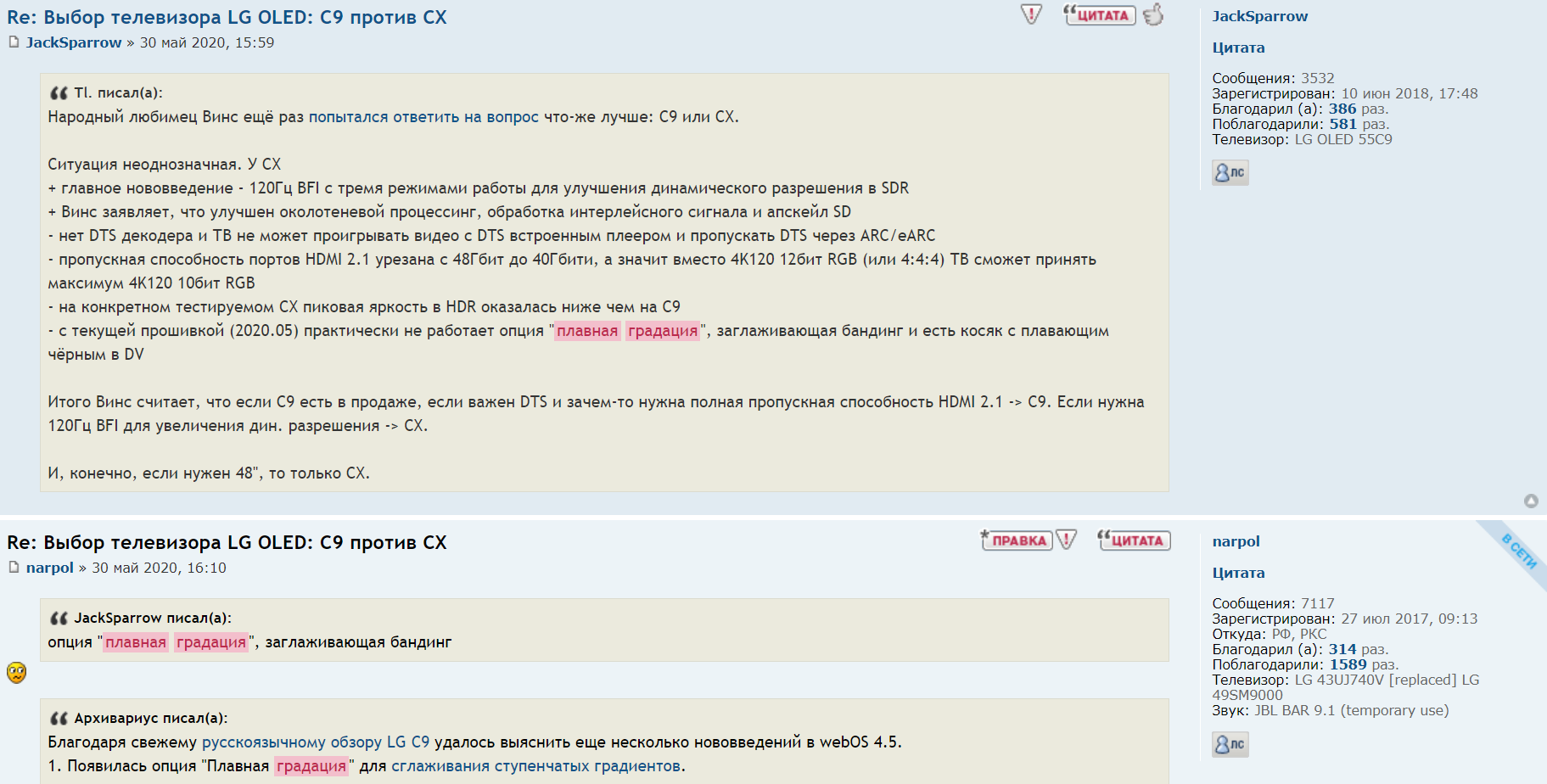Screen dimensions: 1547x784
Task: Click rank label 'Цитата' under JackSparrow
Action: pos(1238,48)
